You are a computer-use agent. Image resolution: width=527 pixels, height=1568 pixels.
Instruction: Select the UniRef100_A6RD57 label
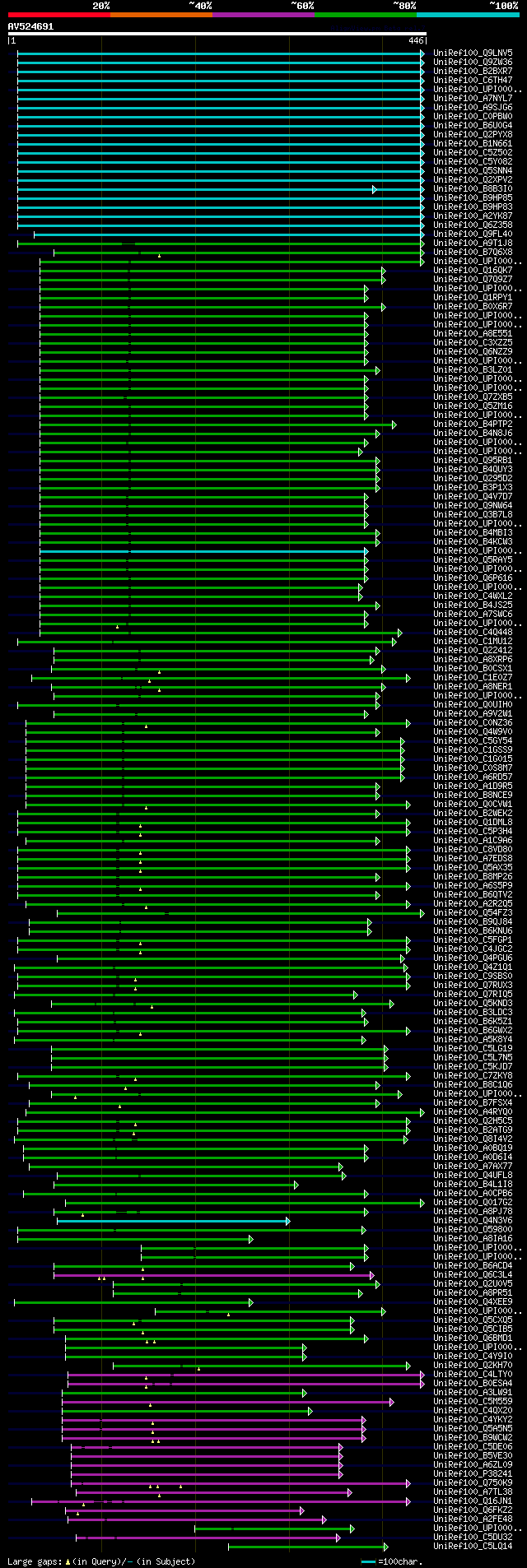pos(473,777)
